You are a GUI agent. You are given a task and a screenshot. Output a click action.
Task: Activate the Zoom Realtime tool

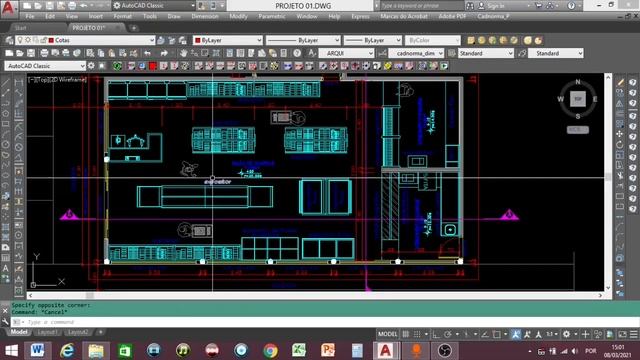(194, 53)
